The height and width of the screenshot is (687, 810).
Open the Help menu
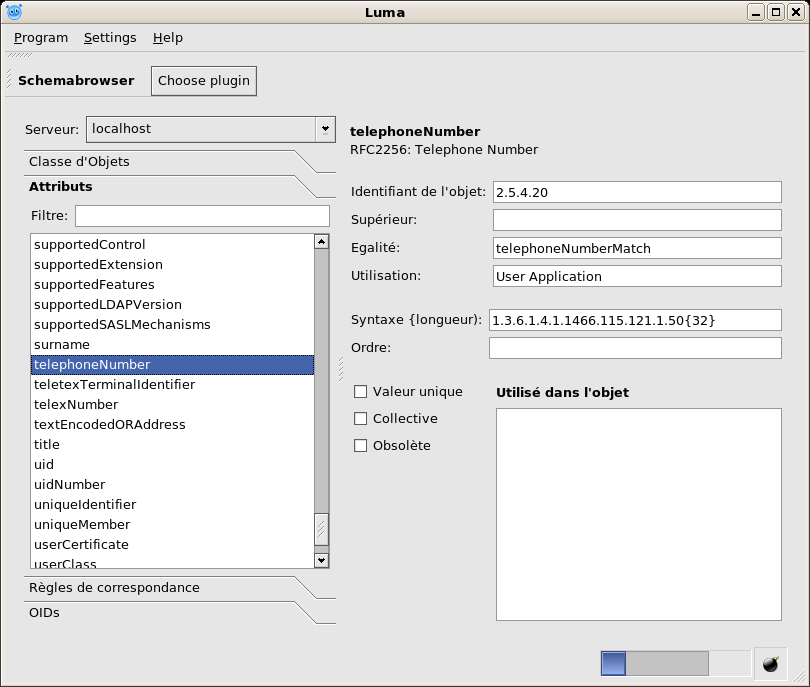coord(168,38)
